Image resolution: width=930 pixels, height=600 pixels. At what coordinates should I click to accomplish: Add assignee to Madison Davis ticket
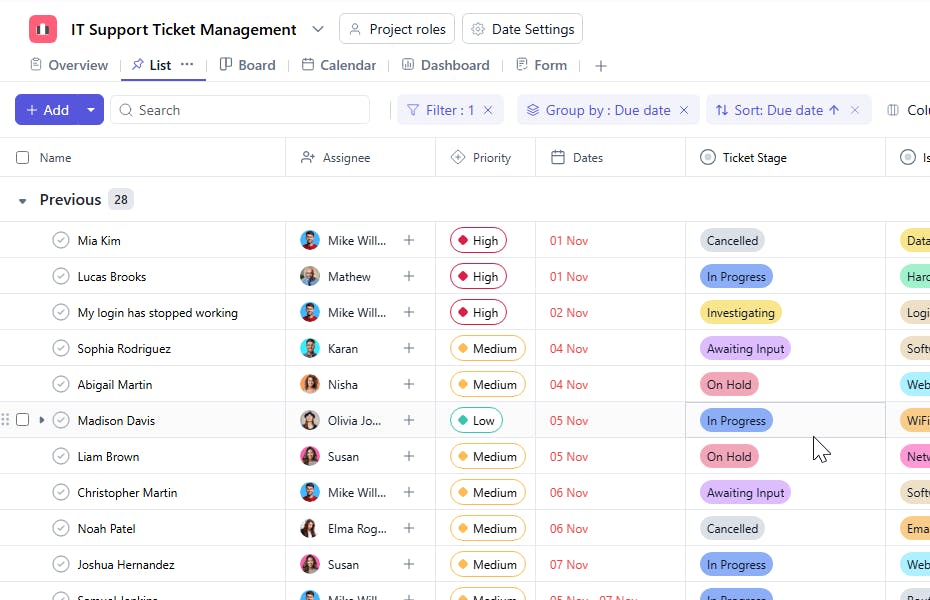click(x=409, y=420)
